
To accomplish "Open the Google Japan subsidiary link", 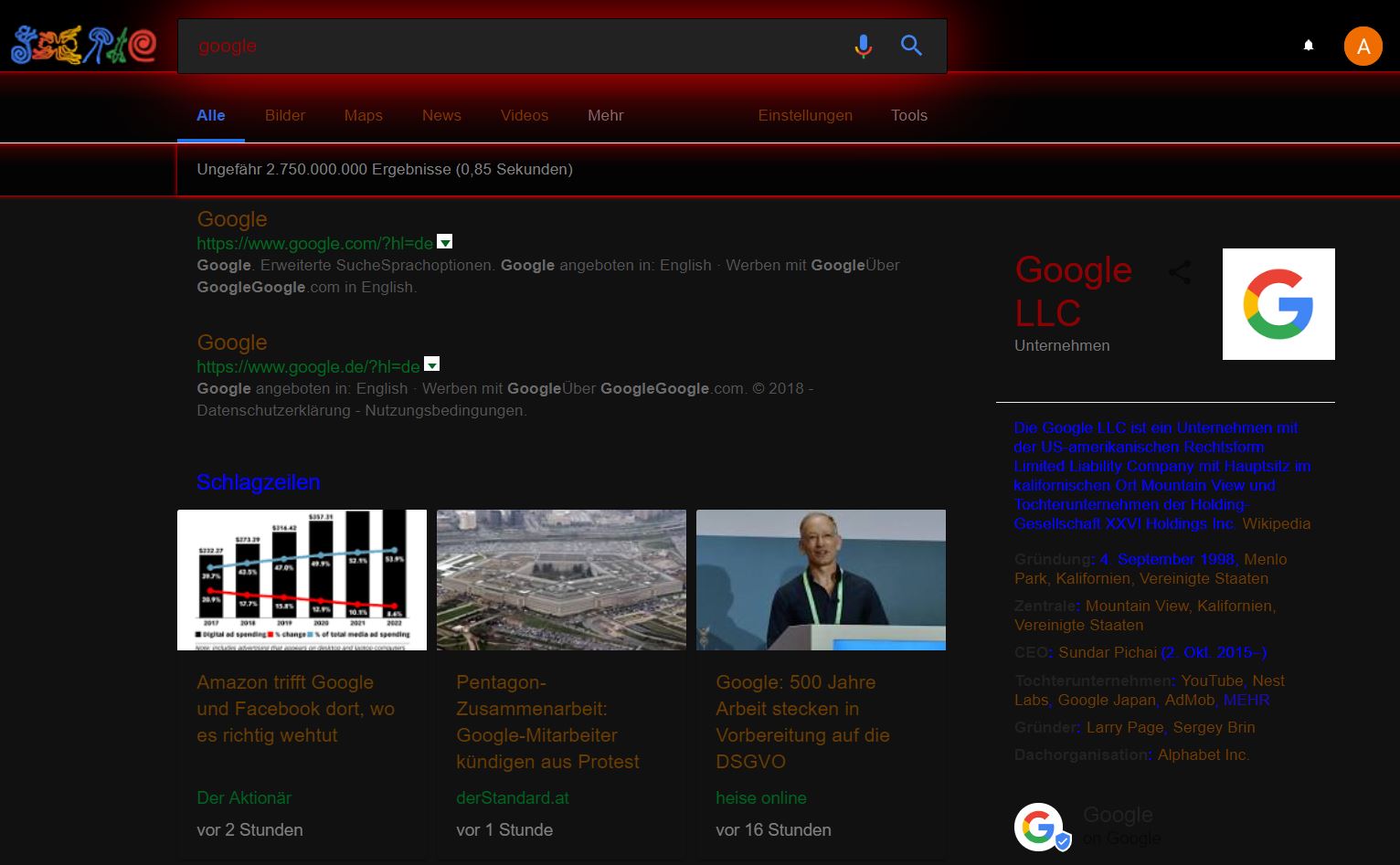I will [1107, 700].
